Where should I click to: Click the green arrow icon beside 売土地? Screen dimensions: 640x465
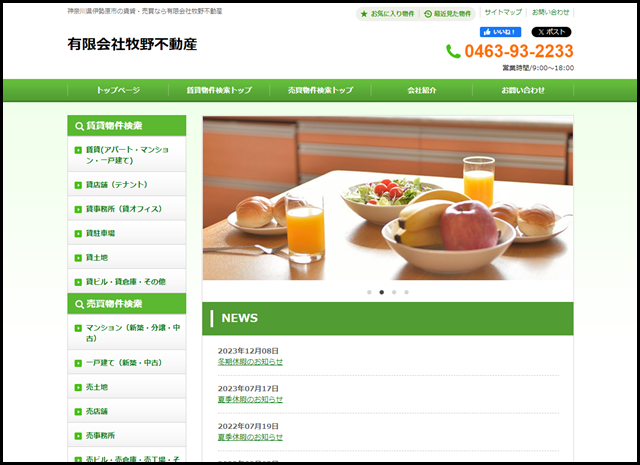point(78,387)
